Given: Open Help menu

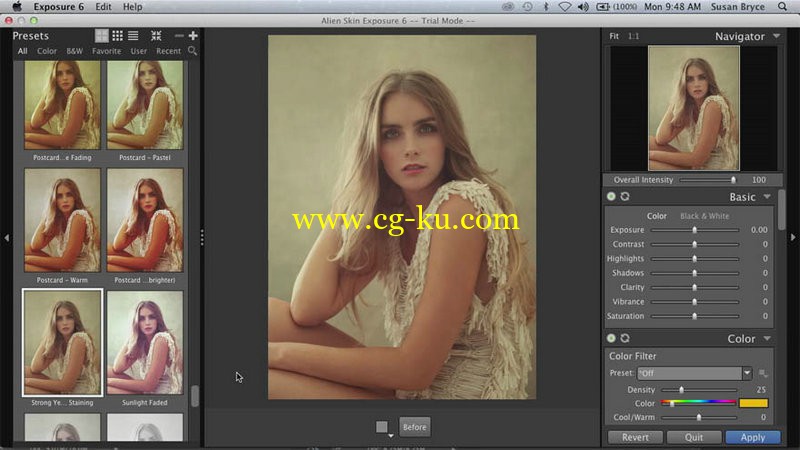Looking at the screenshot, I should (133, 7).
